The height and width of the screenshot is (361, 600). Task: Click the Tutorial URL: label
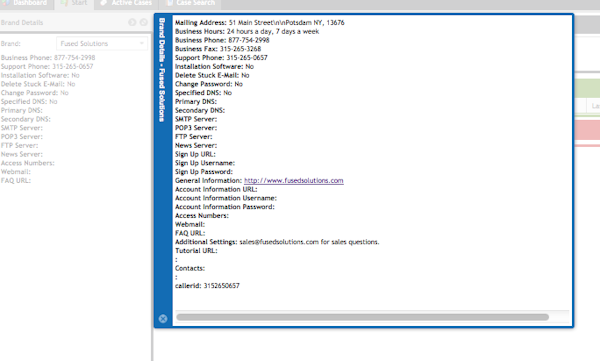point(196,251)
